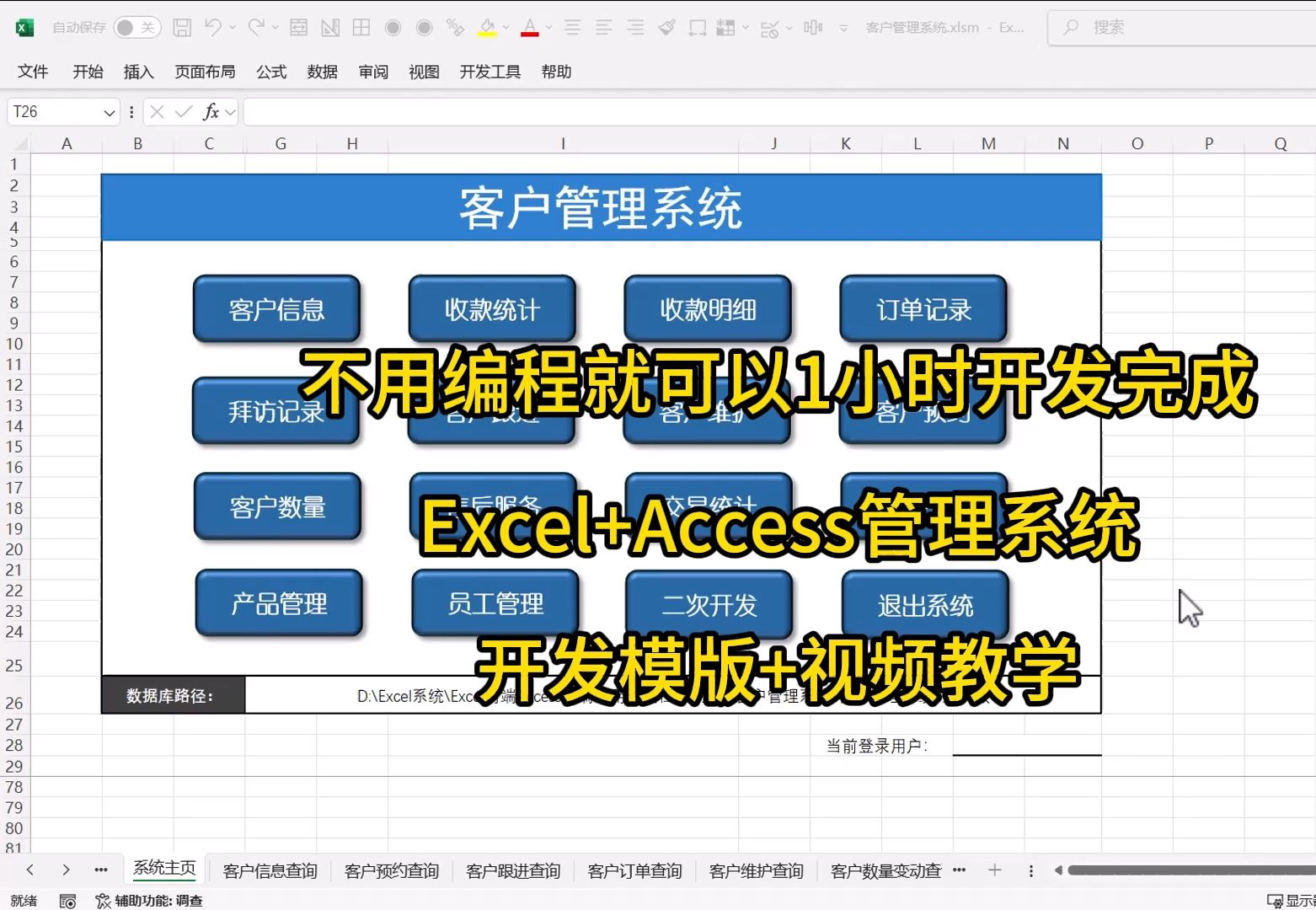The width and height of the screenshot is (1316, 910).
Task: Switch to the 客户订单查询 sheet tab
Action: (634, 870)
